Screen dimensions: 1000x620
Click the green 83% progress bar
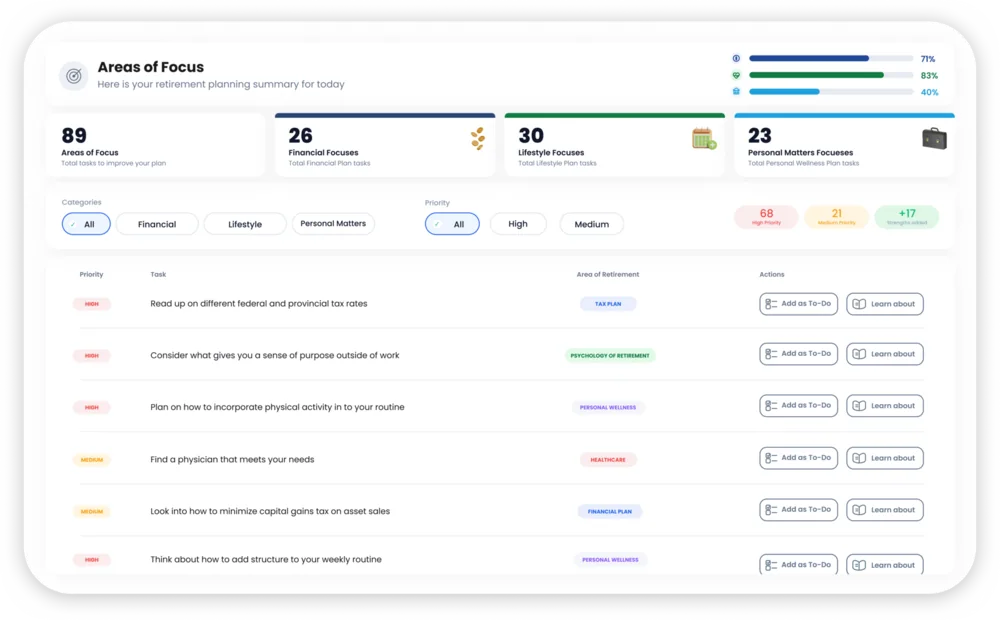(831, 75)
